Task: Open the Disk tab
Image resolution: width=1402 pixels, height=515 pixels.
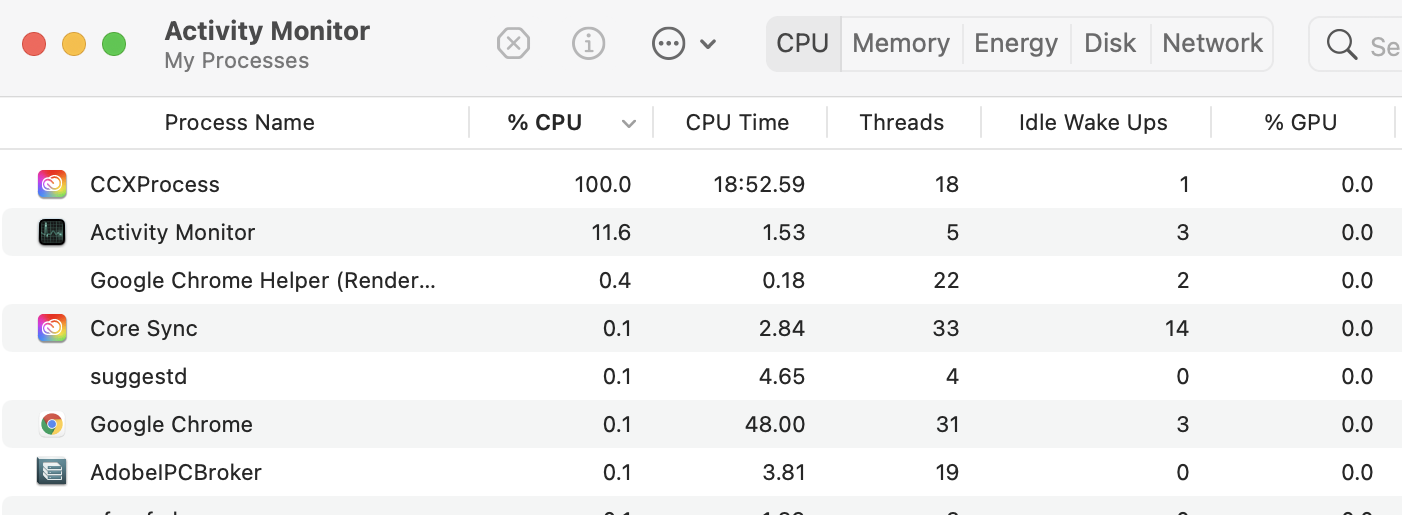Action: 1110,44
